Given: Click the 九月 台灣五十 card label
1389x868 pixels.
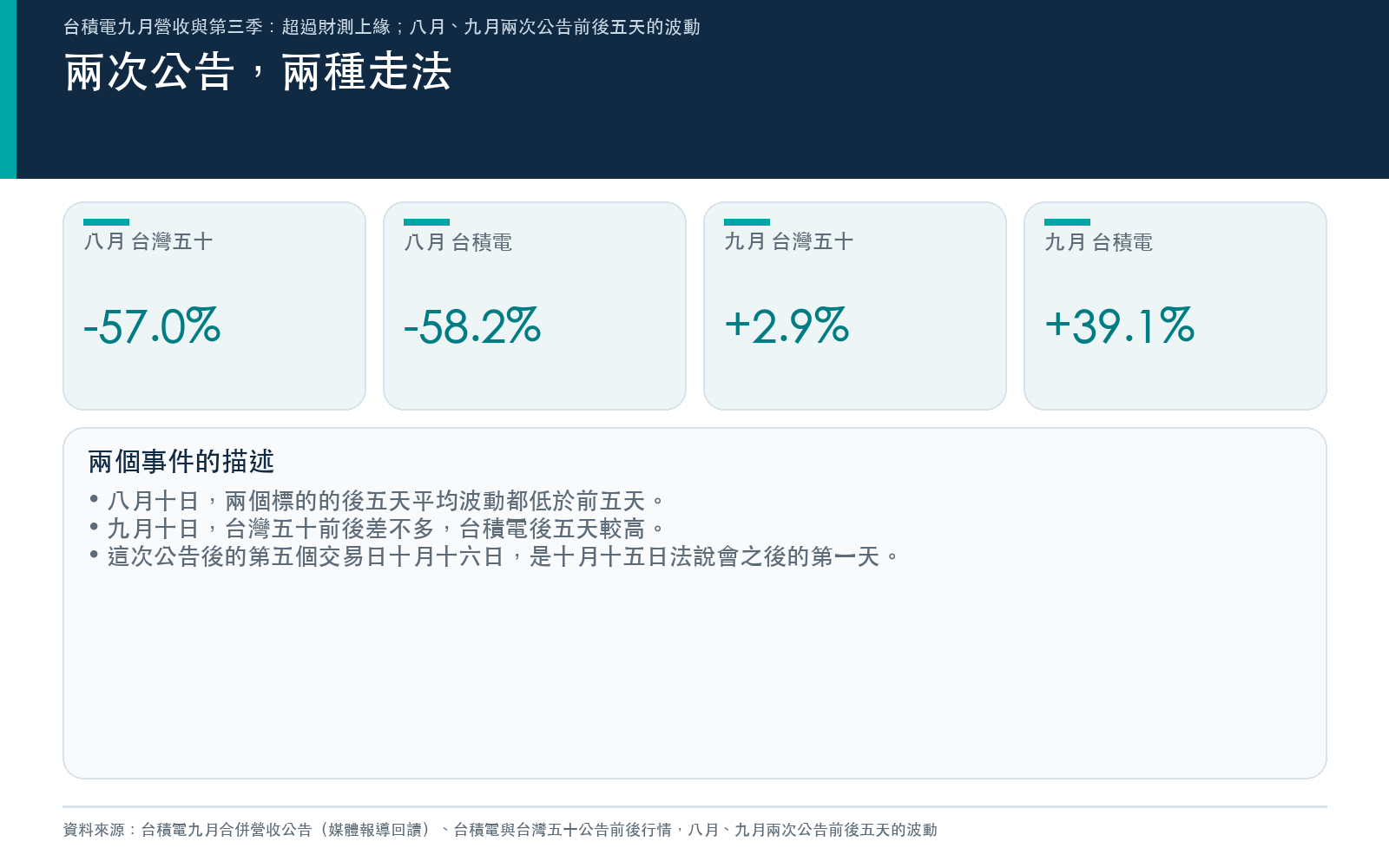Looking at the screenshot, I should click(789, 241).
